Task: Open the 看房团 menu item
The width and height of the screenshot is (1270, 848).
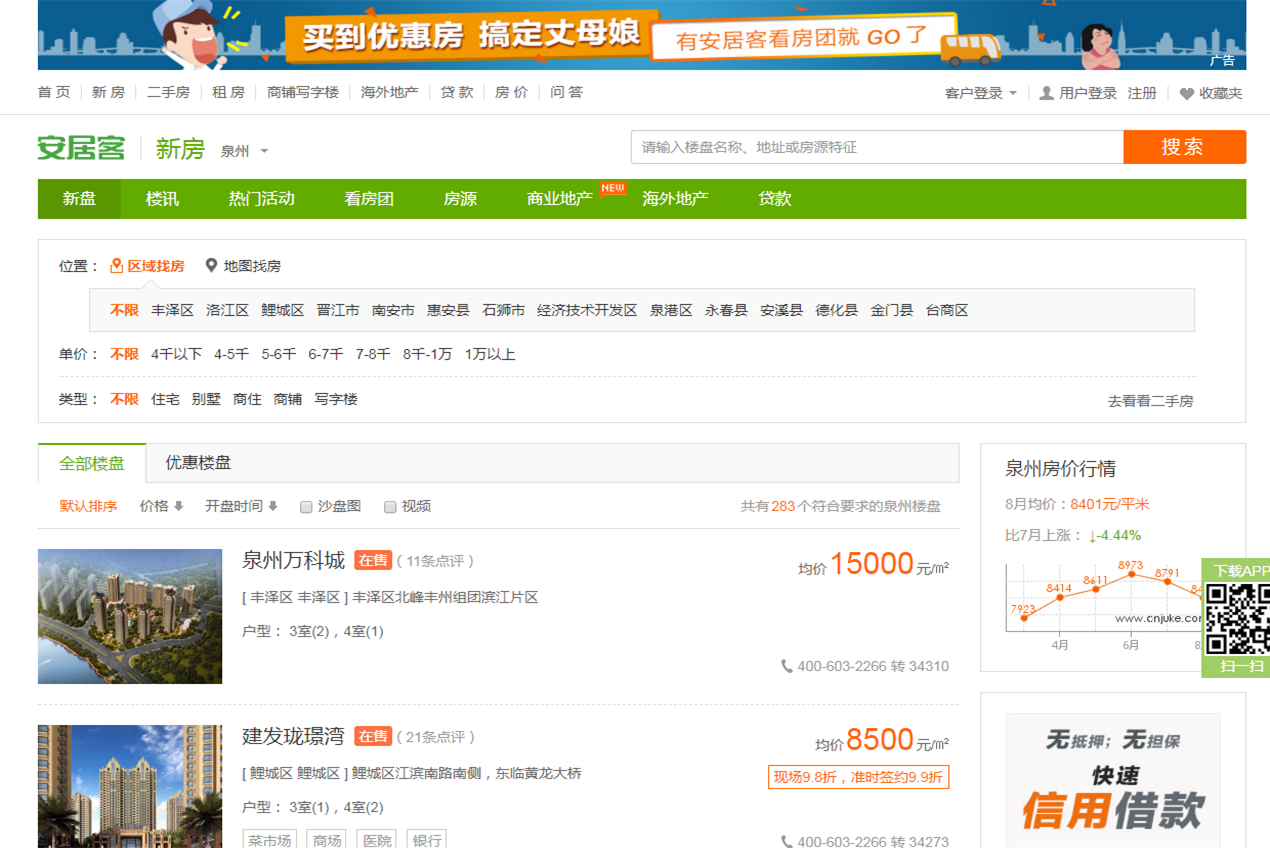Action: (x=369, y=199)
